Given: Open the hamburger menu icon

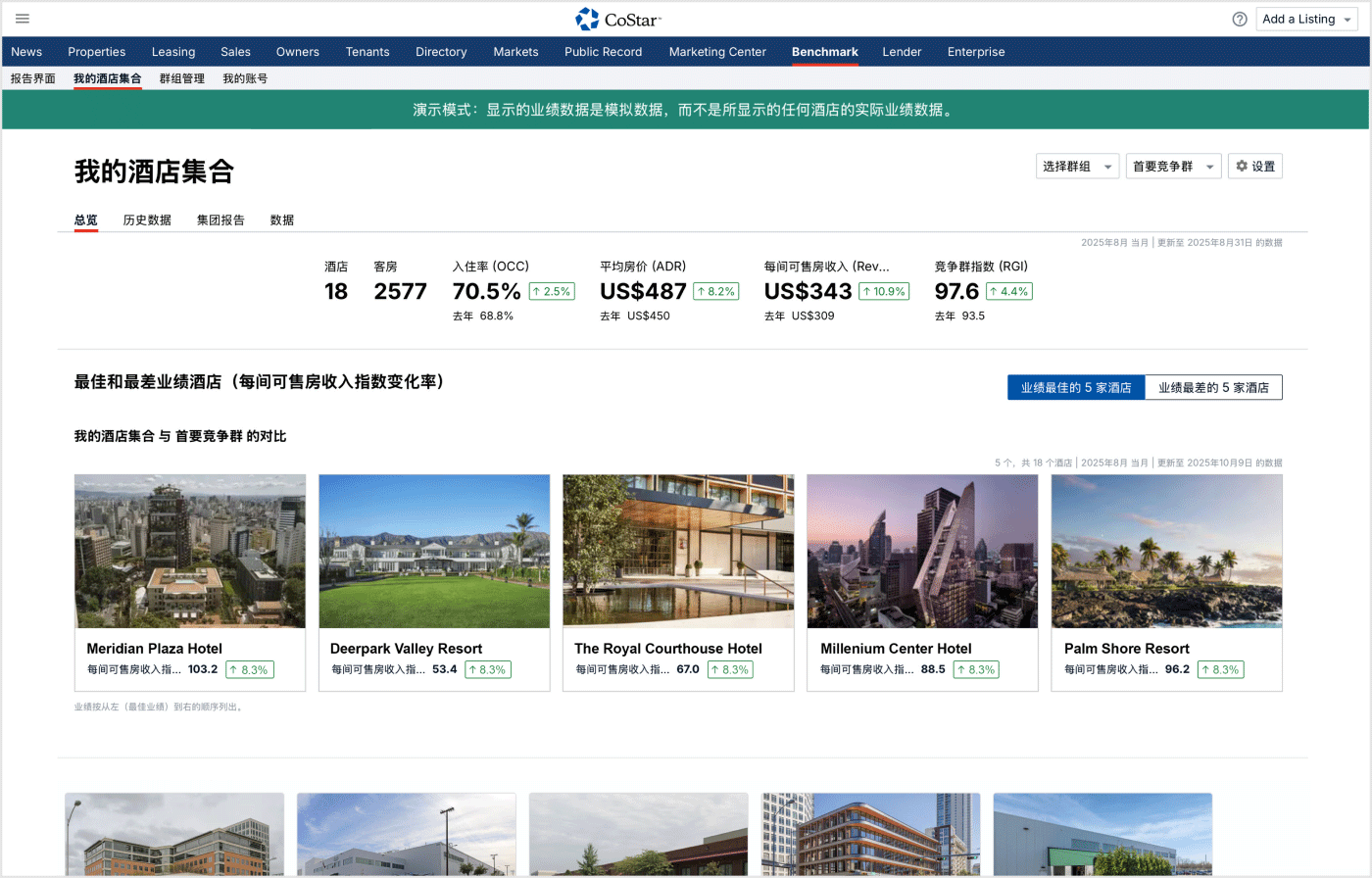Looking at the screenshot, I should pos(23,19).
